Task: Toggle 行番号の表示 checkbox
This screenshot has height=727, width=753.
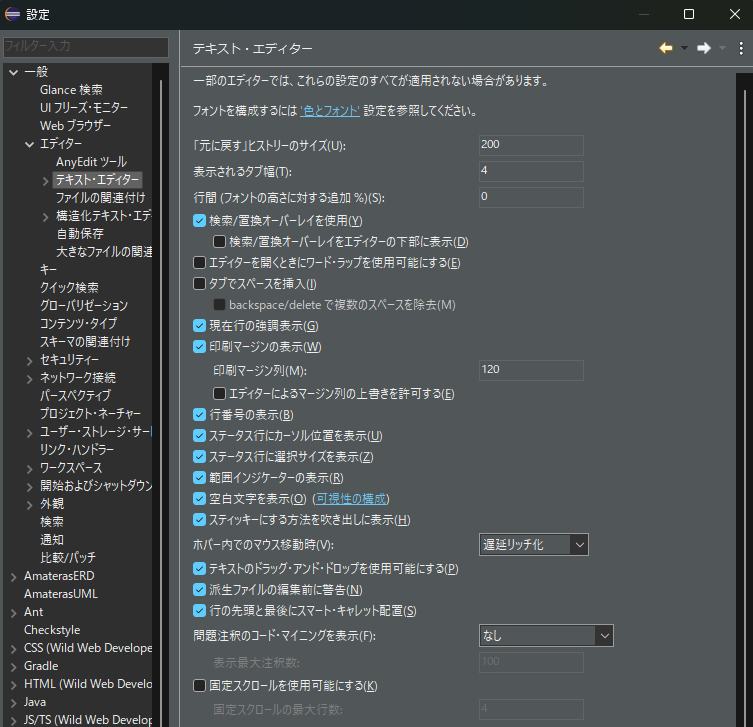Action: [199, 415]
